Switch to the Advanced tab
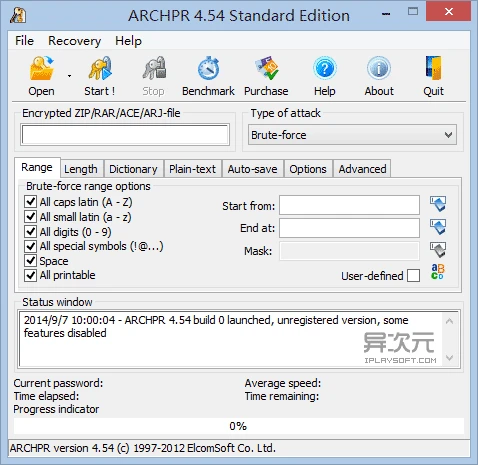 point(362,169)
